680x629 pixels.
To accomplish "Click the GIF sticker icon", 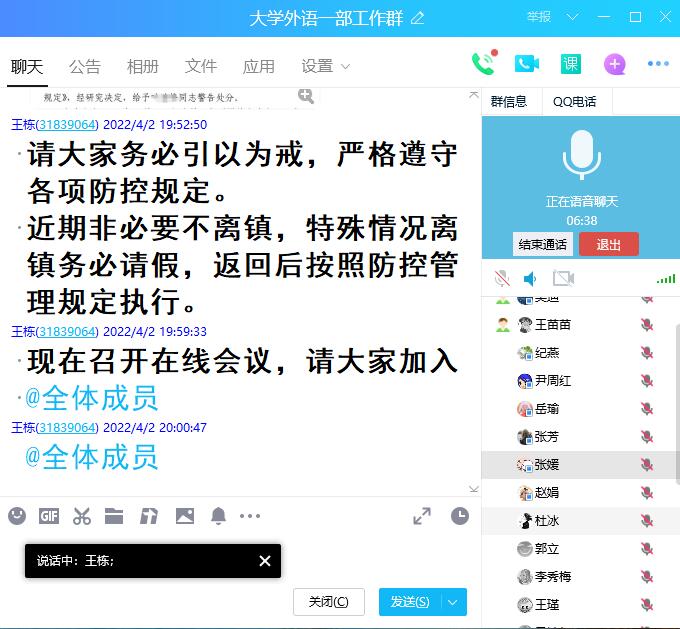I will point(49,516).
